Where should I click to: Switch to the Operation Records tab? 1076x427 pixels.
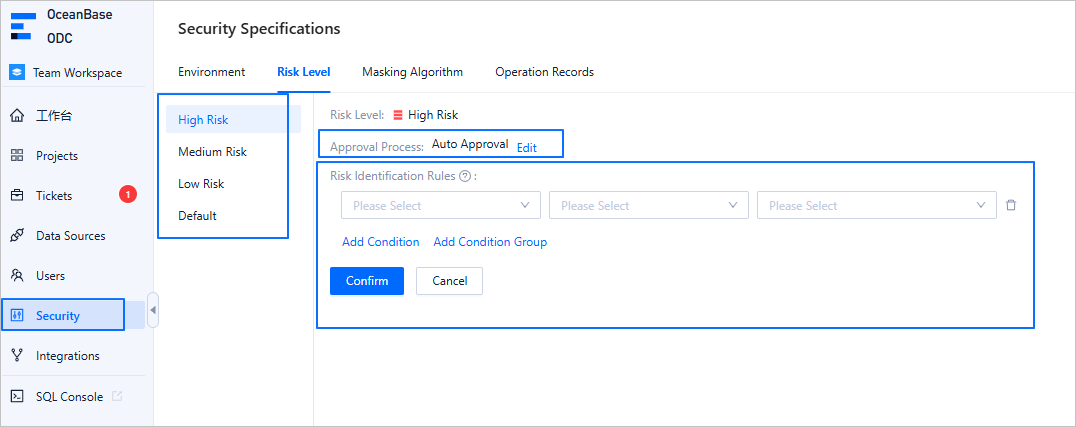point(544,72)
